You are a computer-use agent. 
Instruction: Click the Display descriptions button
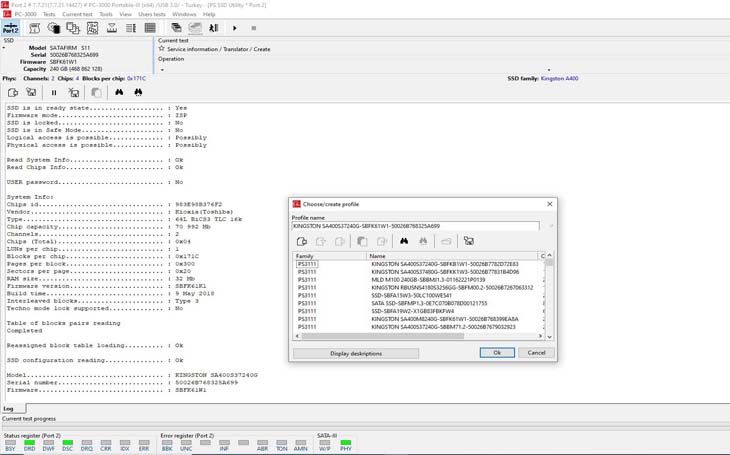(x=356, y=353)
